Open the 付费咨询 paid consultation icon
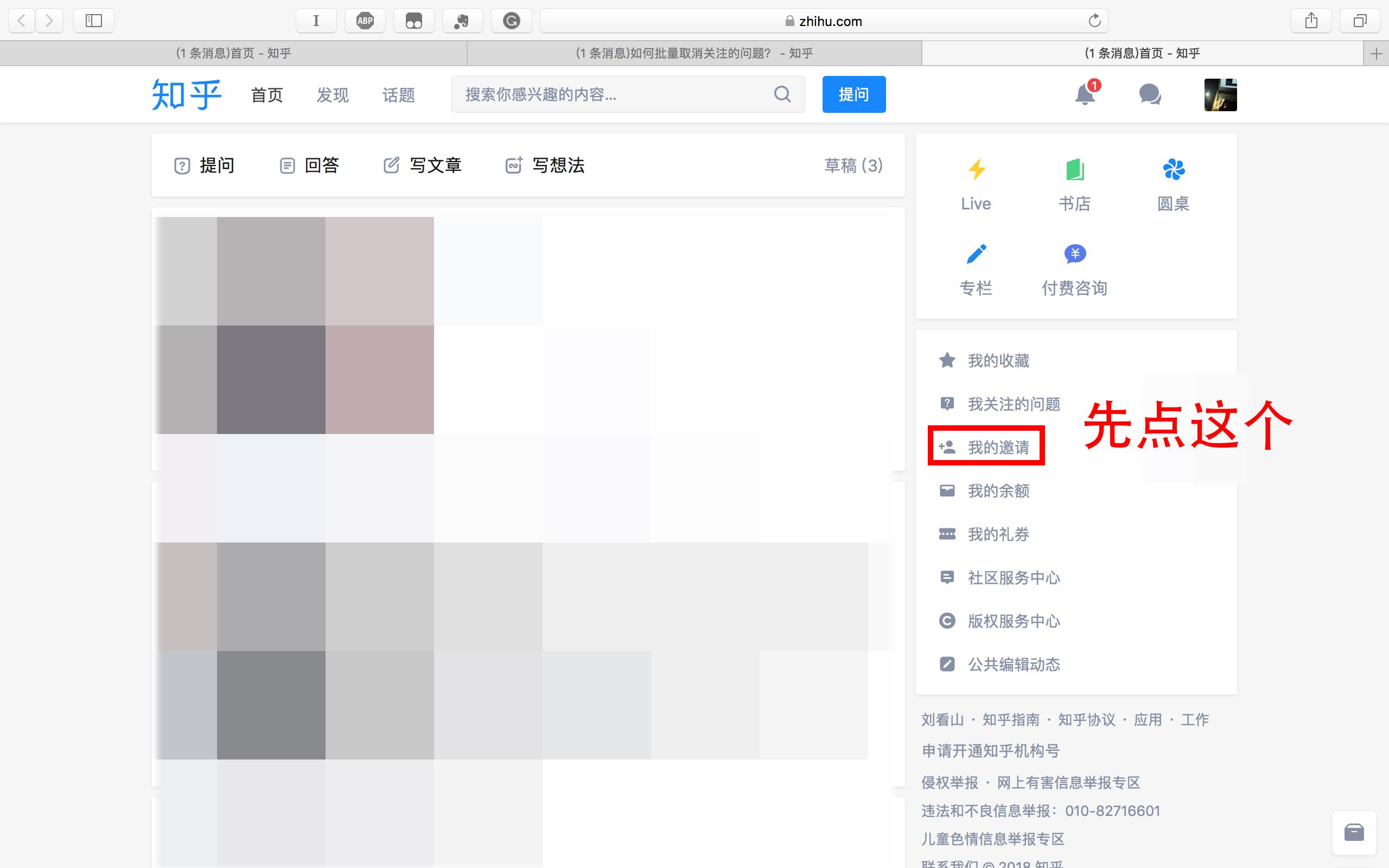Image resolution: width=1389 pixels, height=868 pixels. (x=1074, y=254)
